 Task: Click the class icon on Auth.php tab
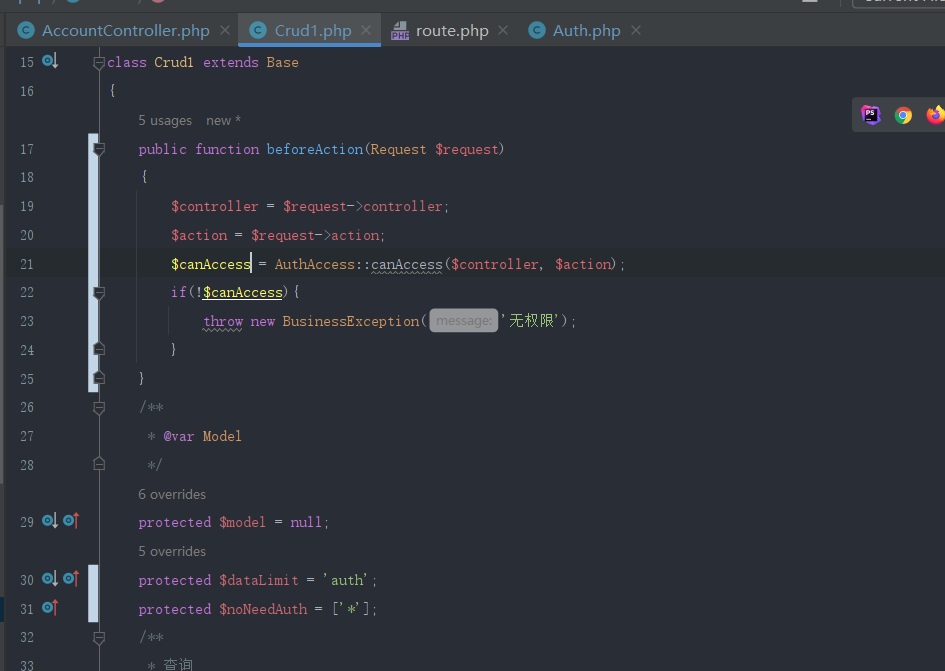click(536, 30)
